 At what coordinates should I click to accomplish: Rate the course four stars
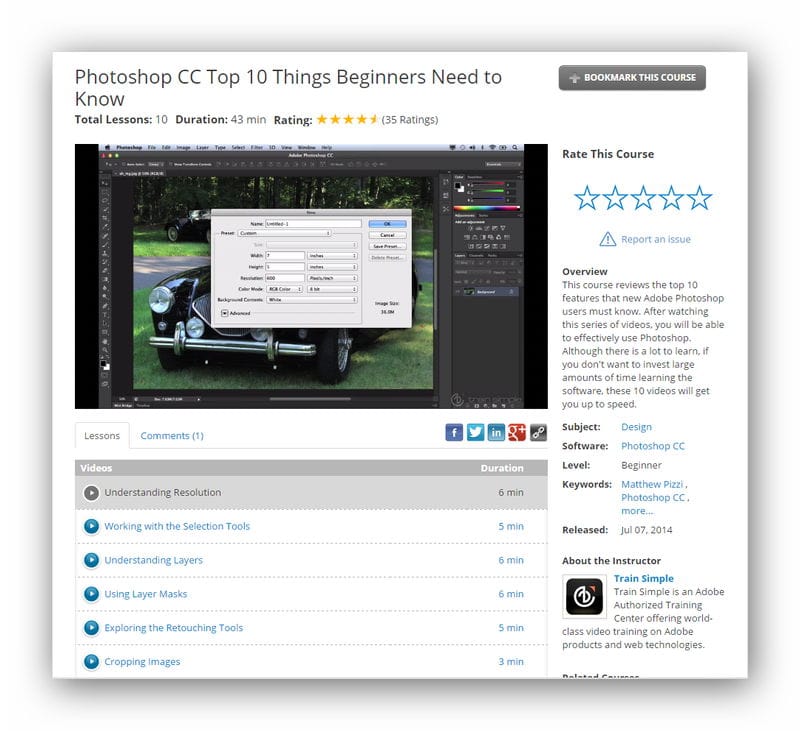[x=671, y=198]
